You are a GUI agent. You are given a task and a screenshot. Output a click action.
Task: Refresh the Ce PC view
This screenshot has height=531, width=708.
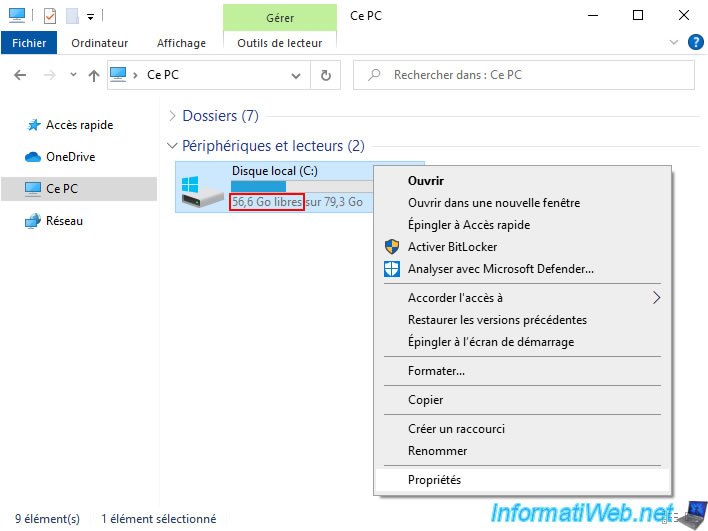pyautogui.click(x=326, y=75)
